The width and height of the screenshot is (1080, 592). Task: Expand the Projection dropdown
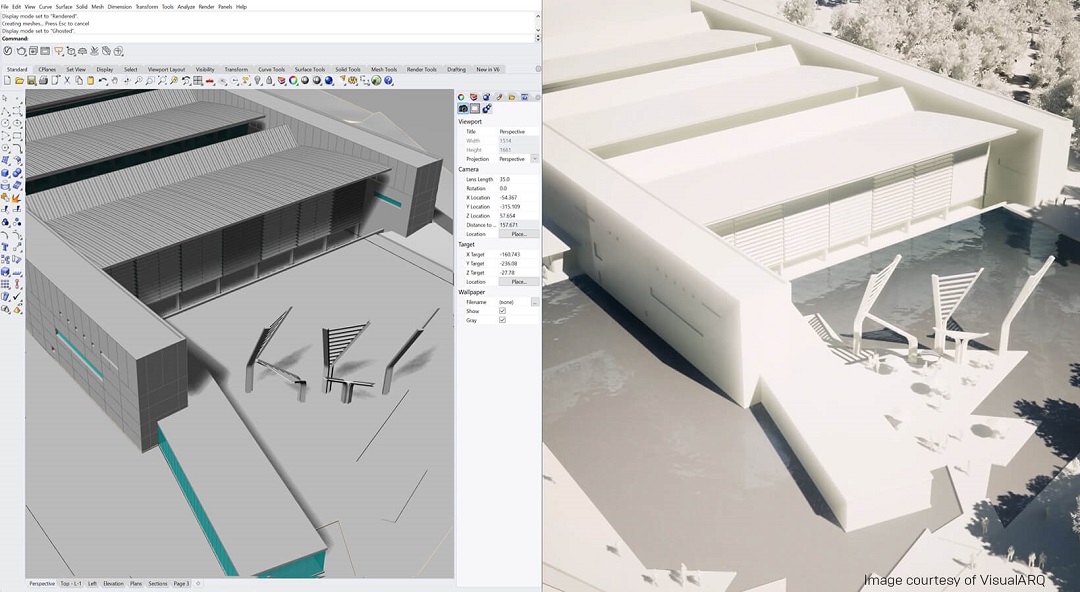point(534,159)
